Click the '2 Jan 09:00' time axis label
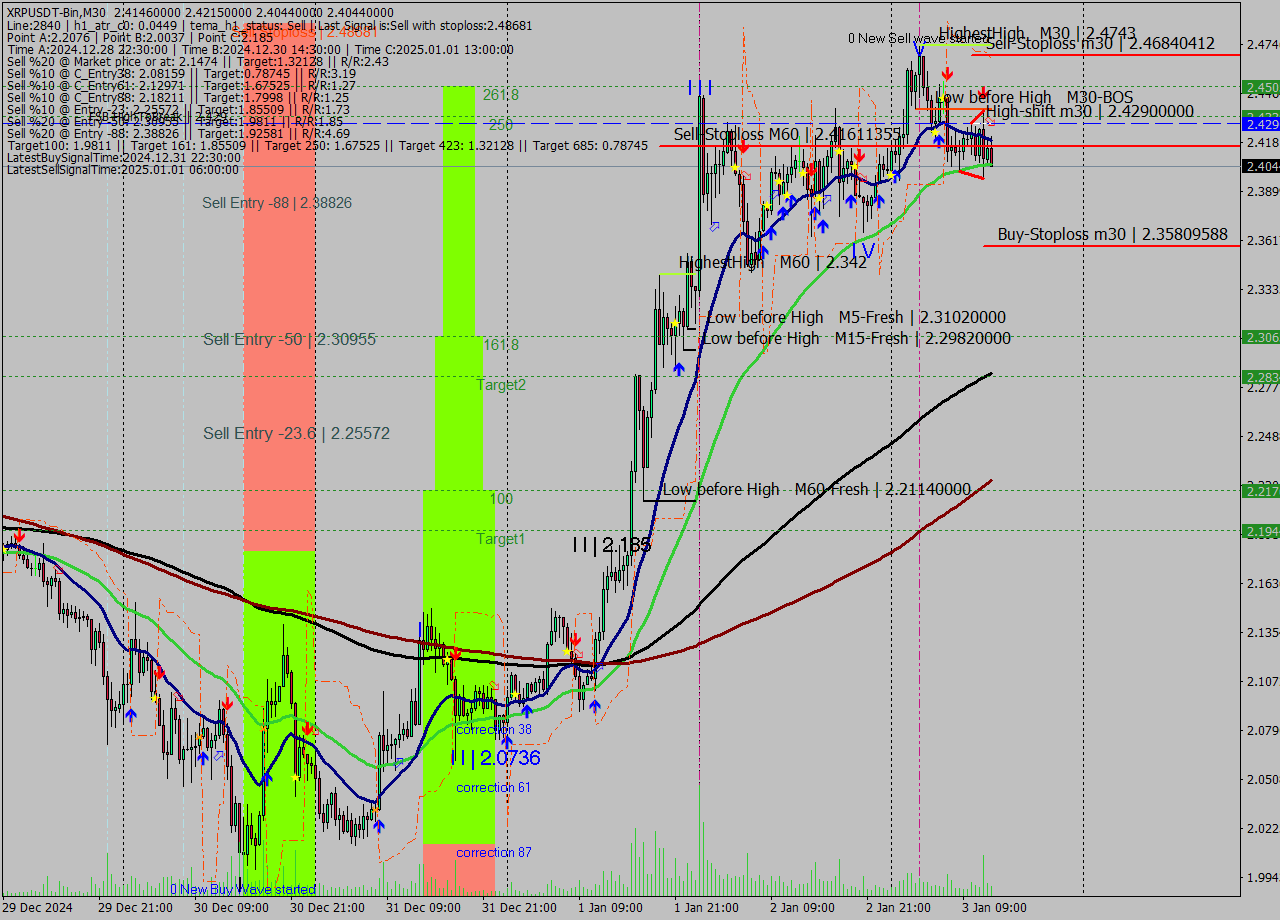Screen dimensions: 1280x920 [803, 908]
